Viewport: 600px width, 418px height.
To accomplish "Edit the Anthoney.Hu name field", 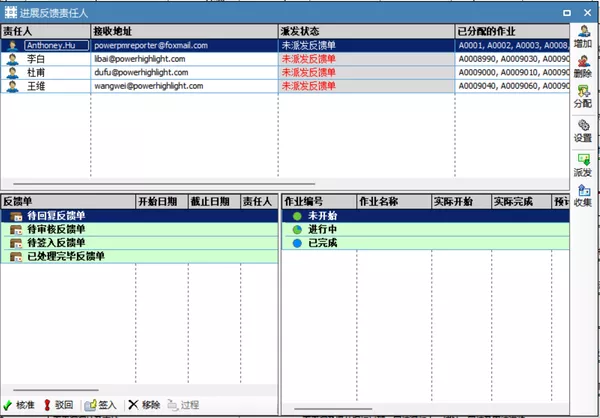I will coord(57,46).
